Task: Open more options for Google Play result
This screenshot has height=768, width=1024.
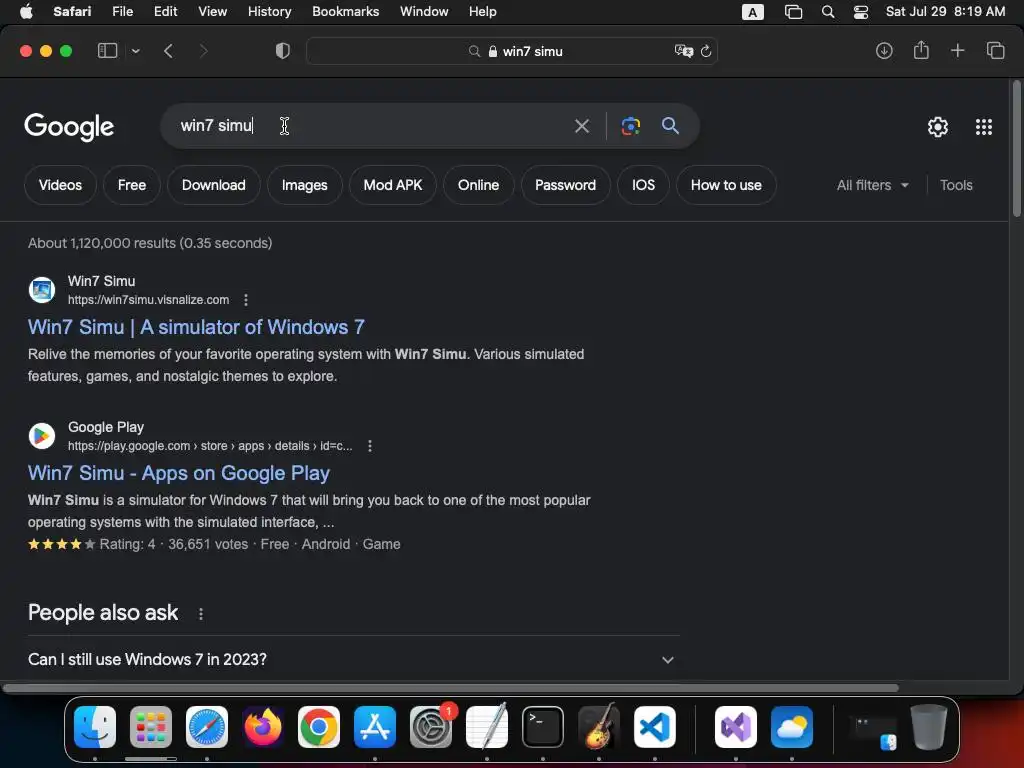Action: pyautogui.click(x=370, y=446)
